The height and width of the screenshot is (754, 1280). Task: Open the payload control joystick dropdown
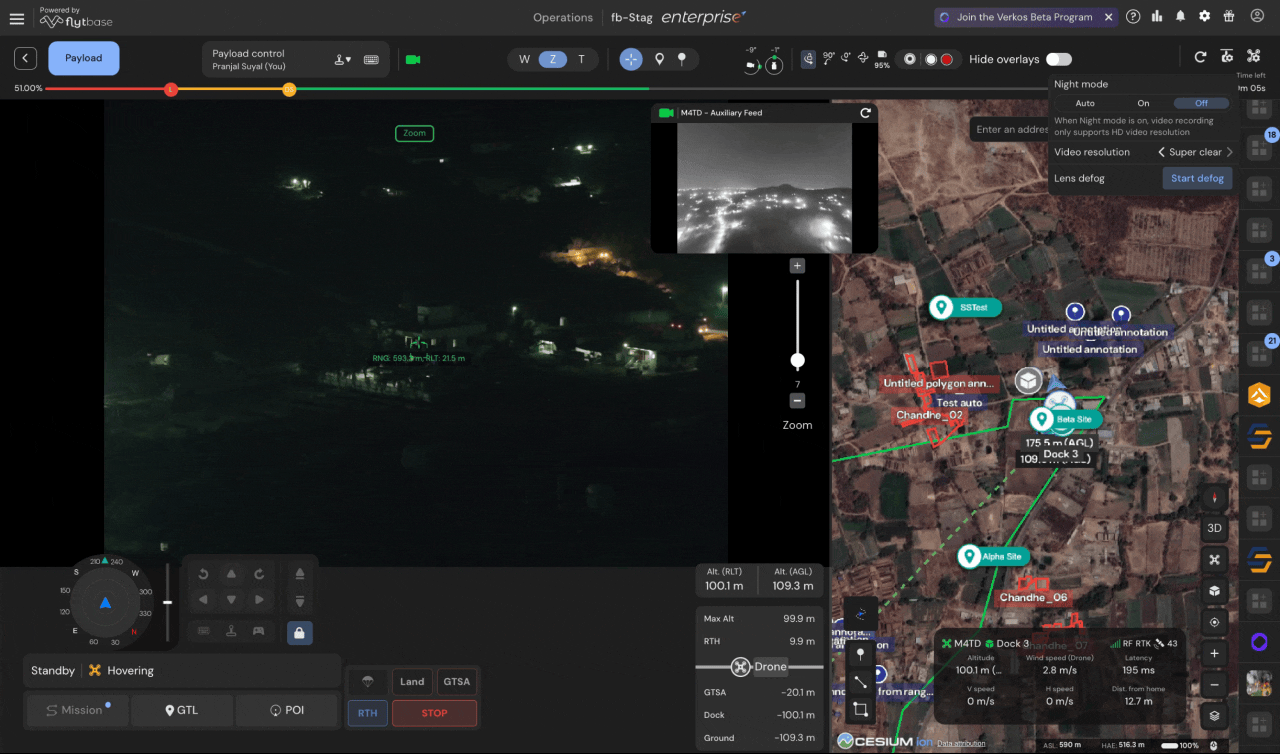pyautogui.click(x=343, y=60)
